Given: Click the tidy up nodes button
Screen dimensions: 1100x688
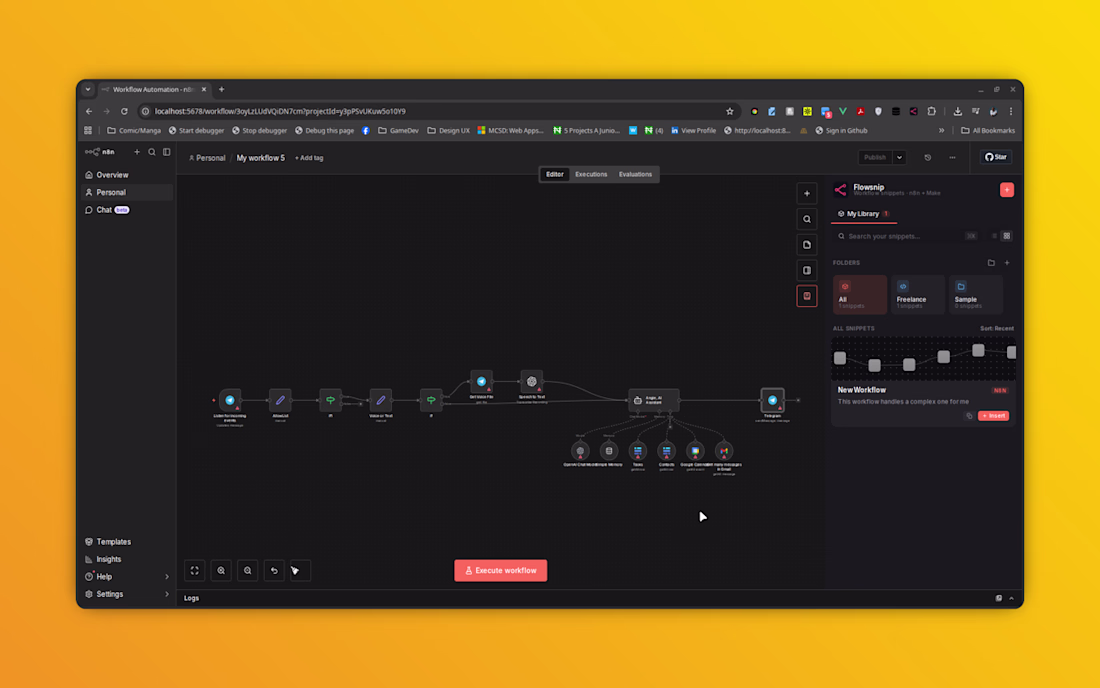Looking at the screenshot, I should click(x=300, y=571).
